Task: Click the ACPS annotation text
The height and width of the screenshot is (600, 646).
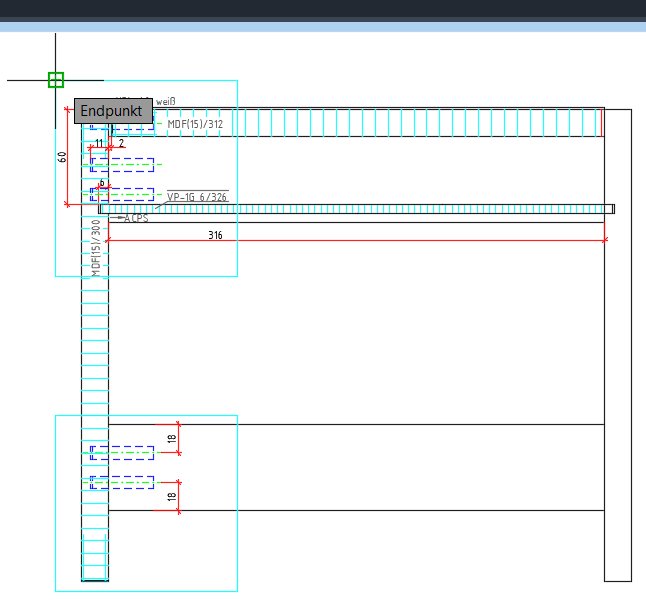Action: tap(135, 218)
